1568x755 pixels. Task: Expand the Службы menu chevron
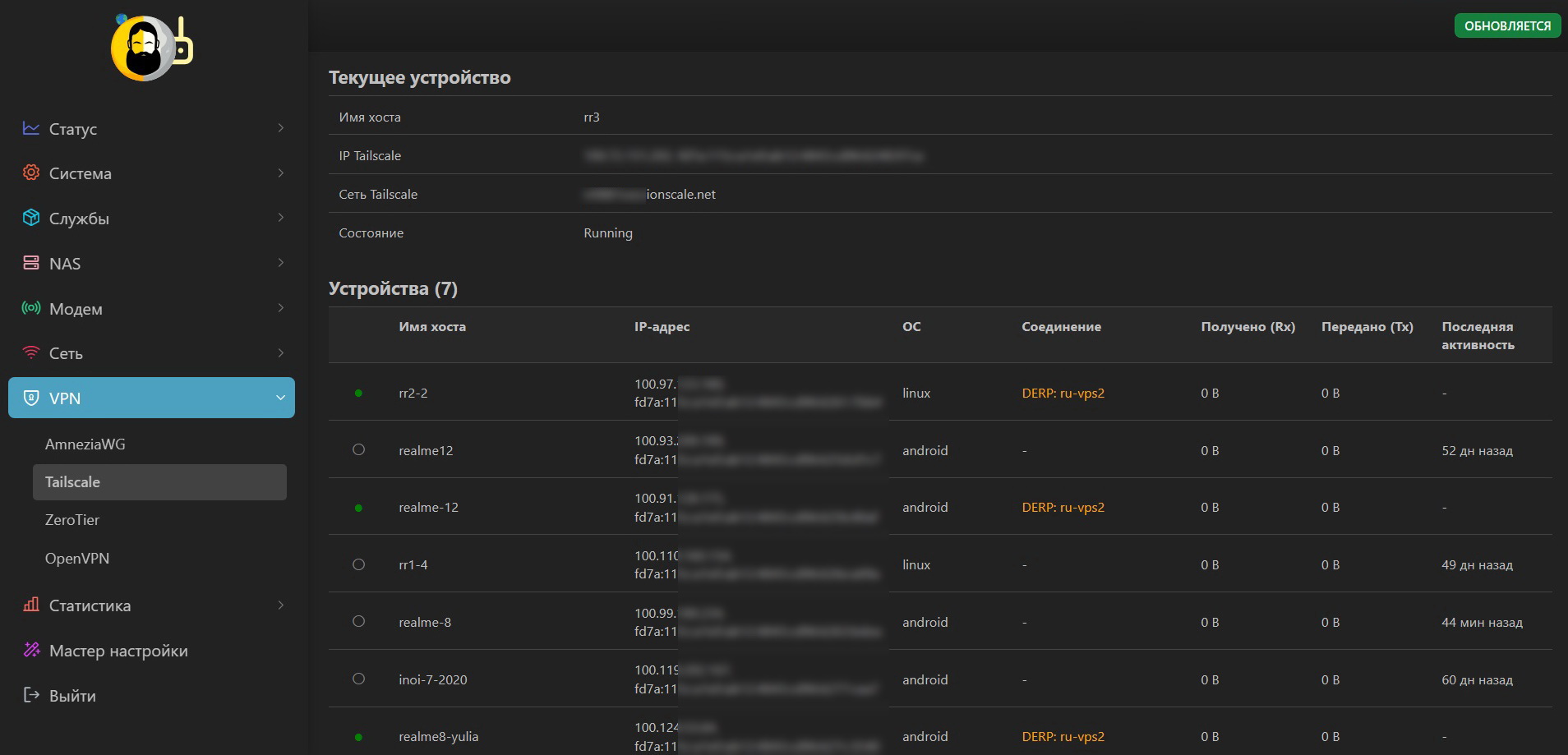coord(281,218)
